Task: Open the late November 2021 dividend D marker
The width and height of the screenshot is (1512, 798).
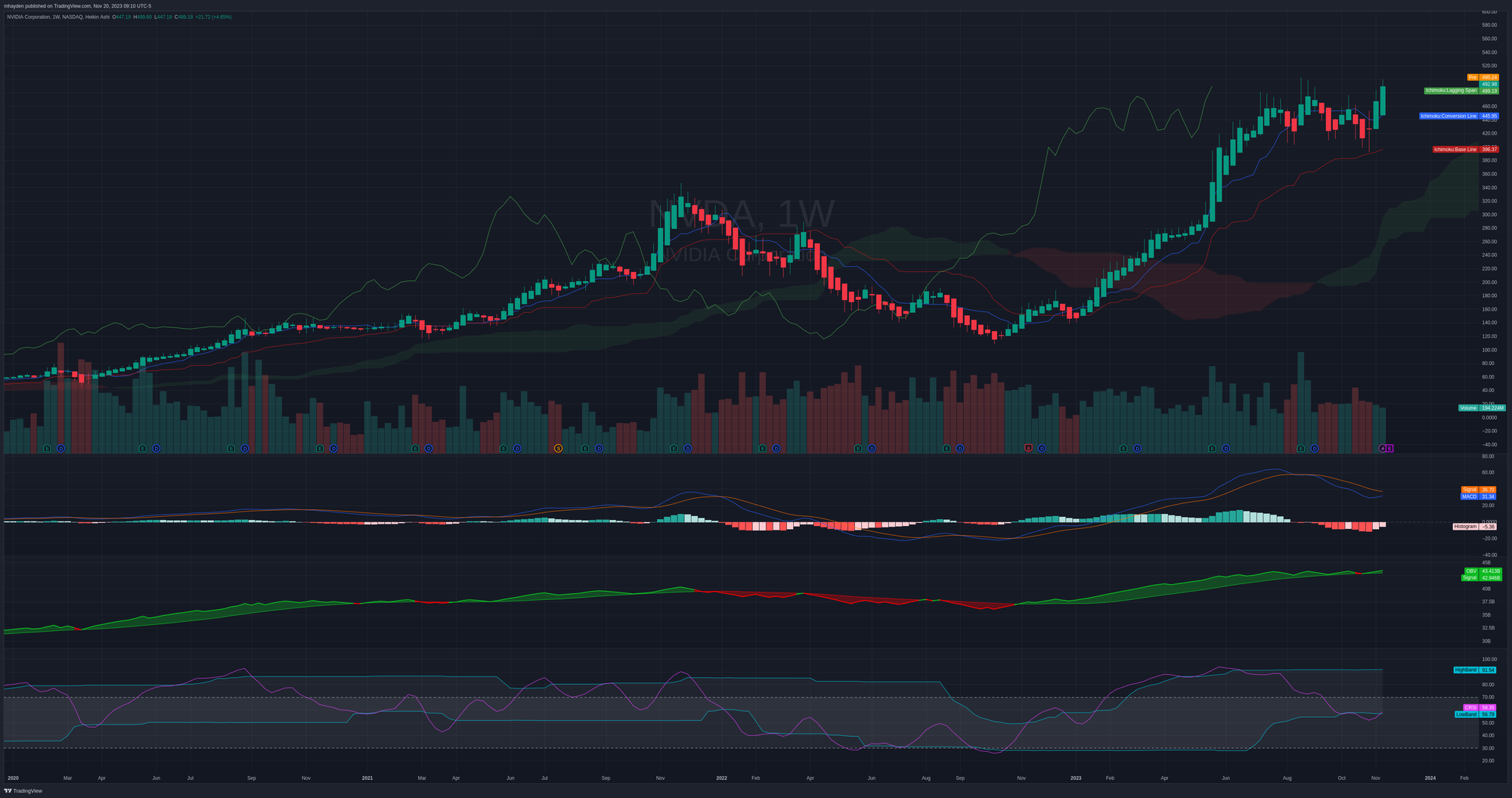Action: [x=687, y=448]
